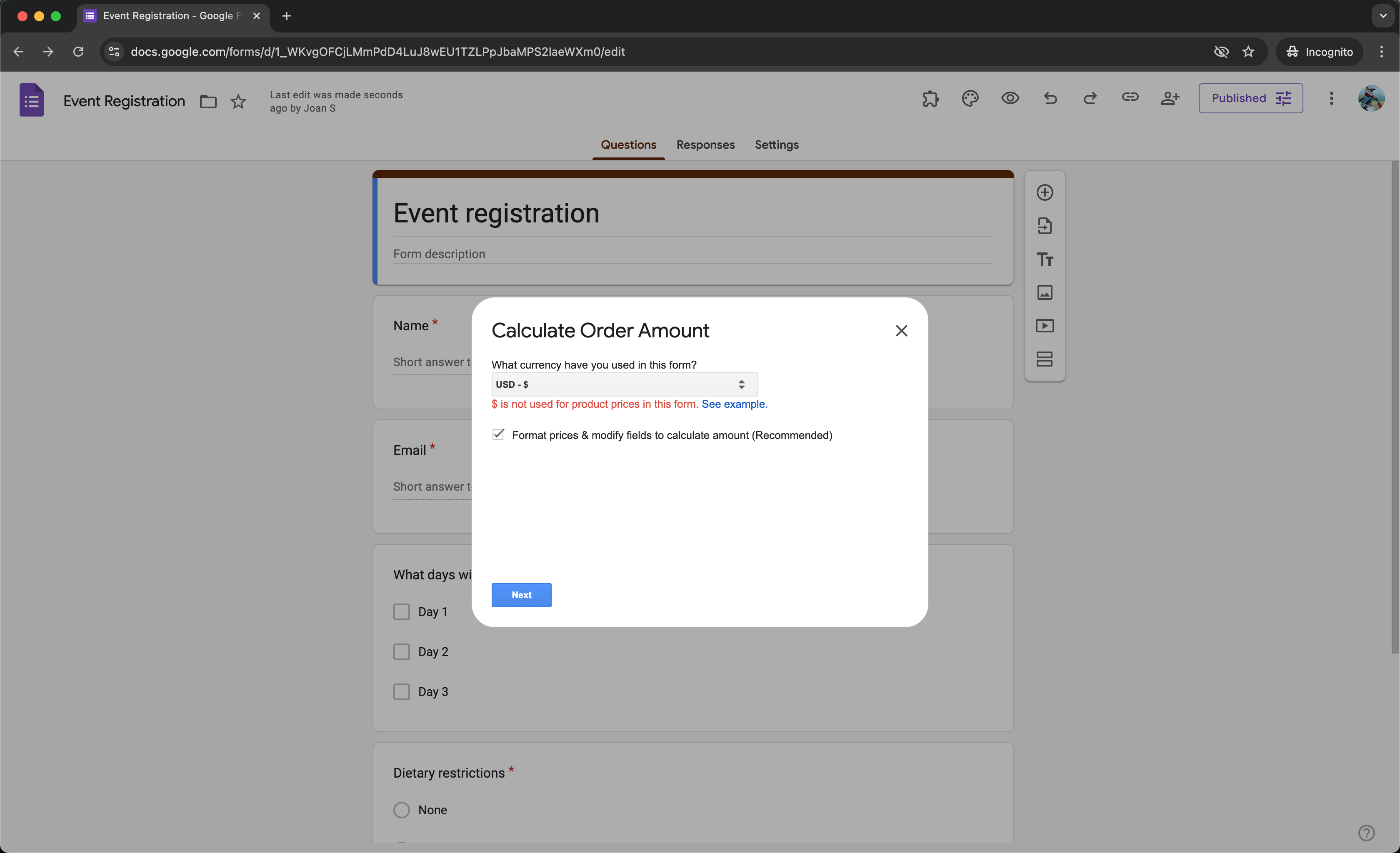Viewport: 1400px width, 853px height.
Task: Click the blue Next button
Action: (521, 595)
